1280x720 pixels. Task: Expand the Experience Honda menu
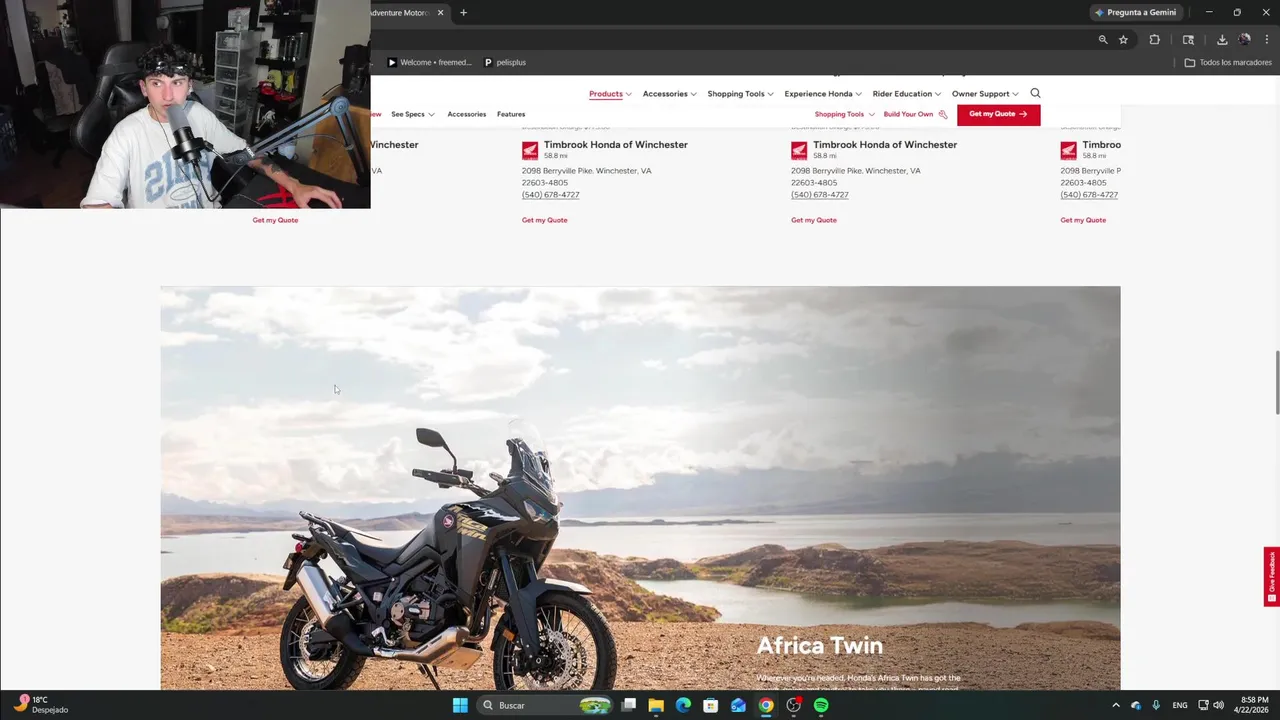coord(822,94)
